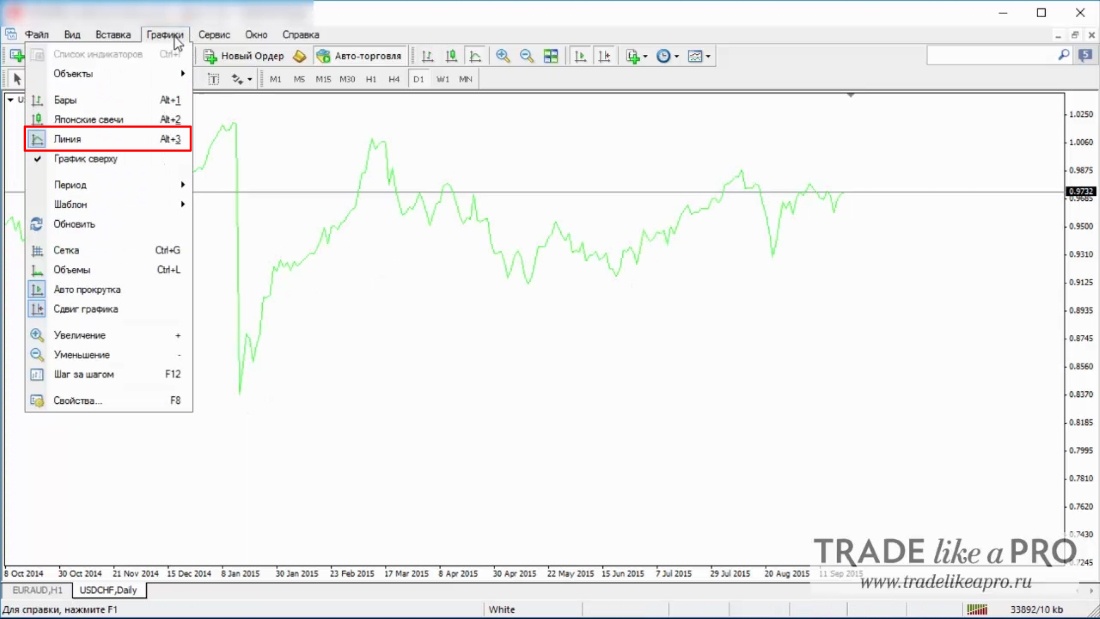Screen dimensions: 1100x619
Task: Open new chart with green plus icon
Action: 15,55
